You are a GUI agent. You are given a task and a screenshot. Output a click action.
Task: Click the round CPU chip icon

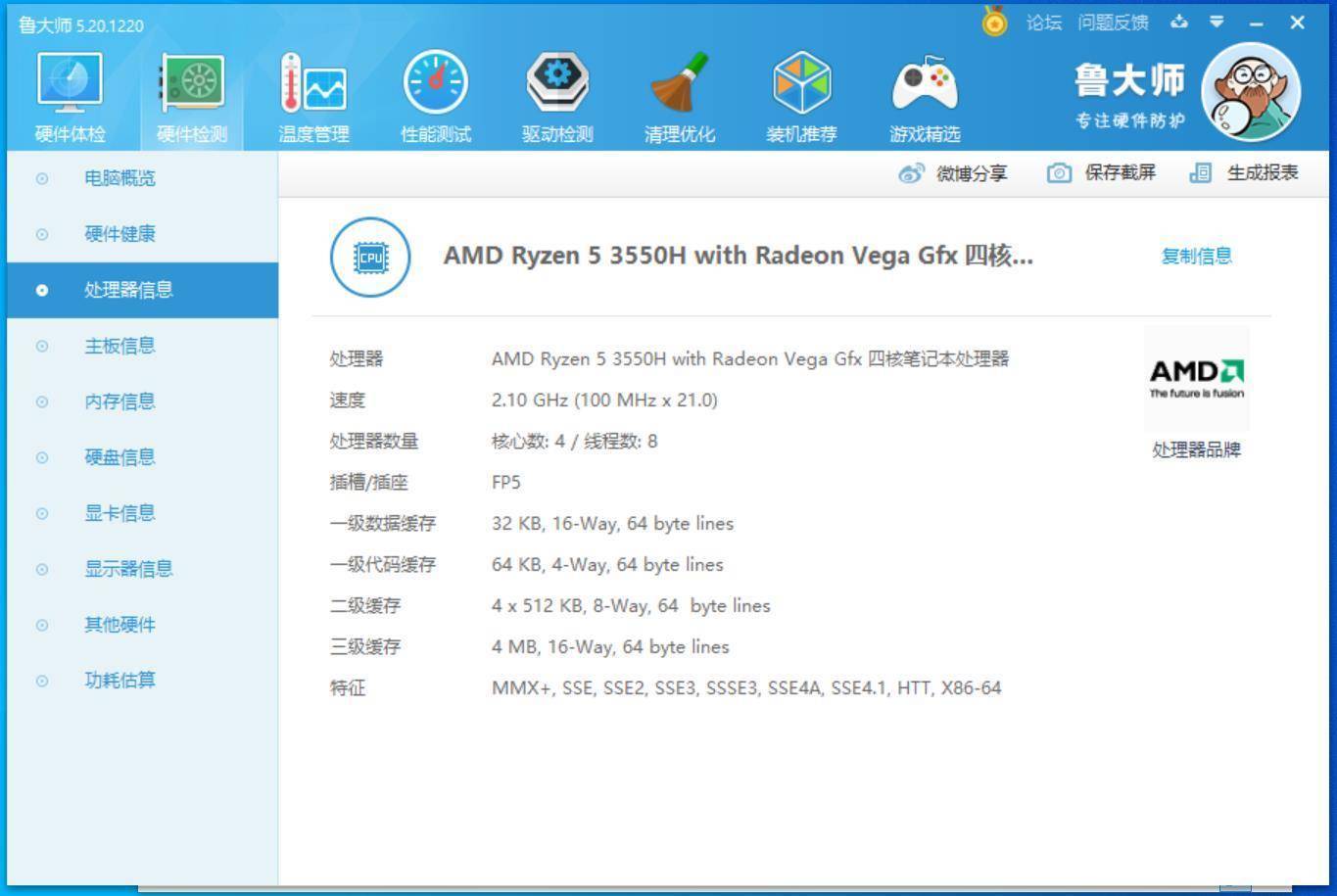[x=370, y=257]
